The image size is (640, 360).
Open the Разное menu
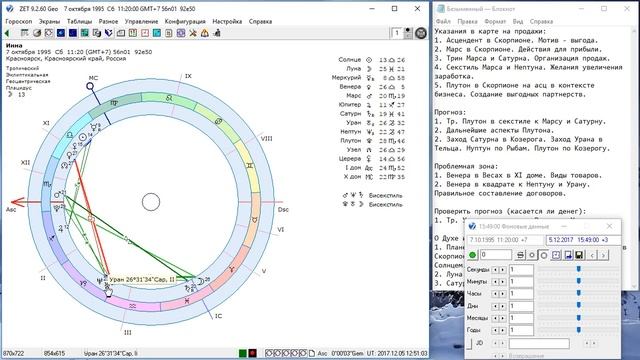click(x=108, y=21)
